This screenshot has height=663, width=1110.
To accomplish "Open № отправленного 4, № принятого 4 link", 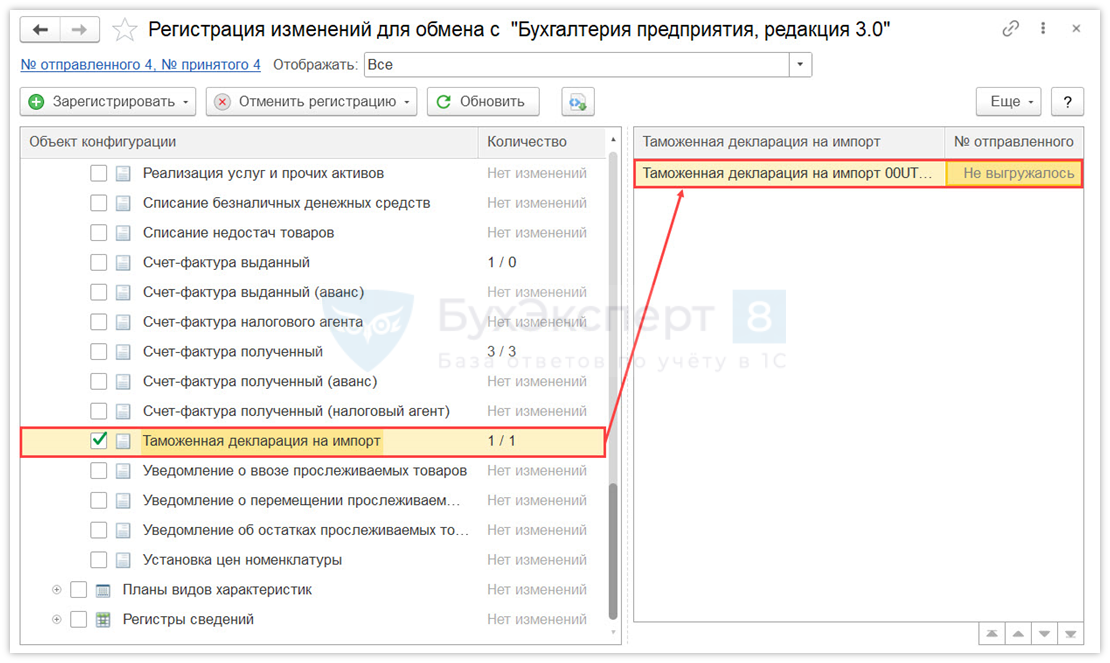I will click(x=140, y=64).
